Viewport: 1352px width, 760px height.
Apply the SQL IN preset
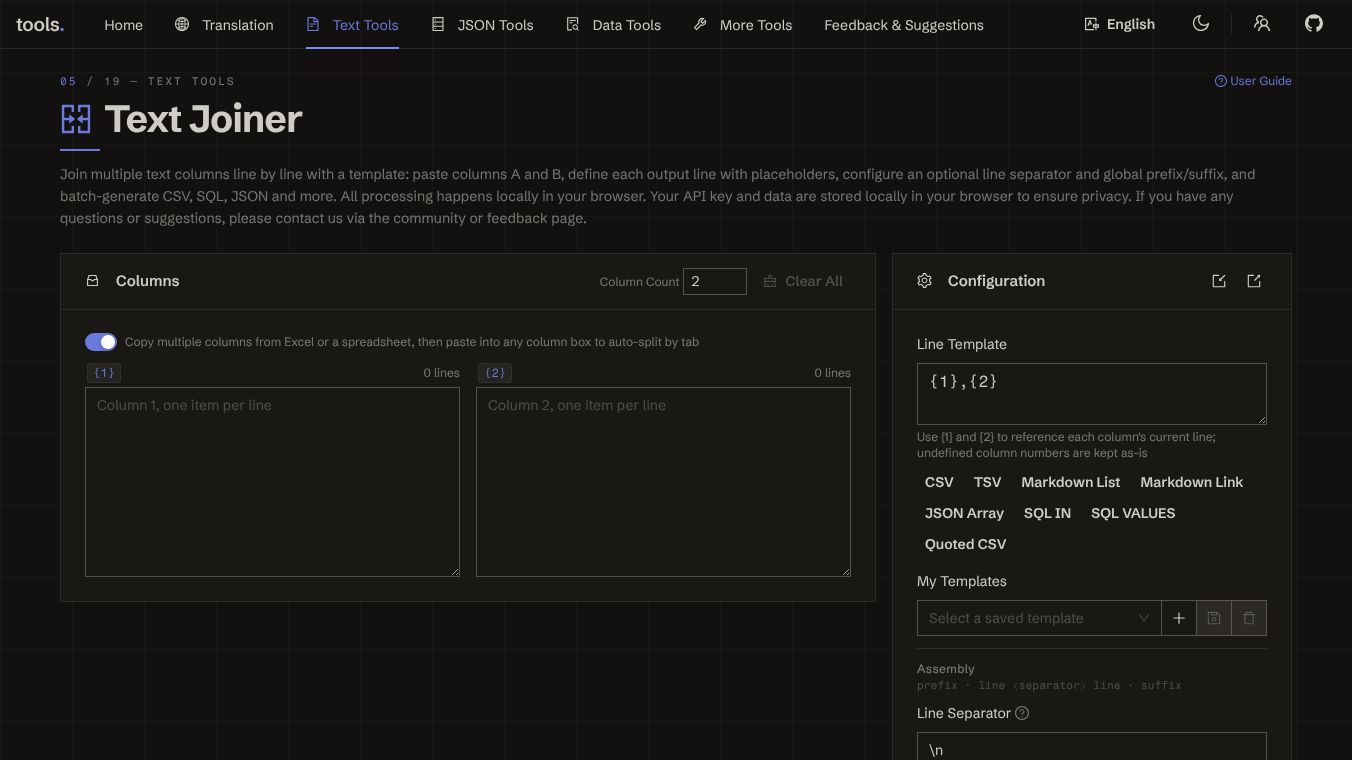click(1047, 513)
